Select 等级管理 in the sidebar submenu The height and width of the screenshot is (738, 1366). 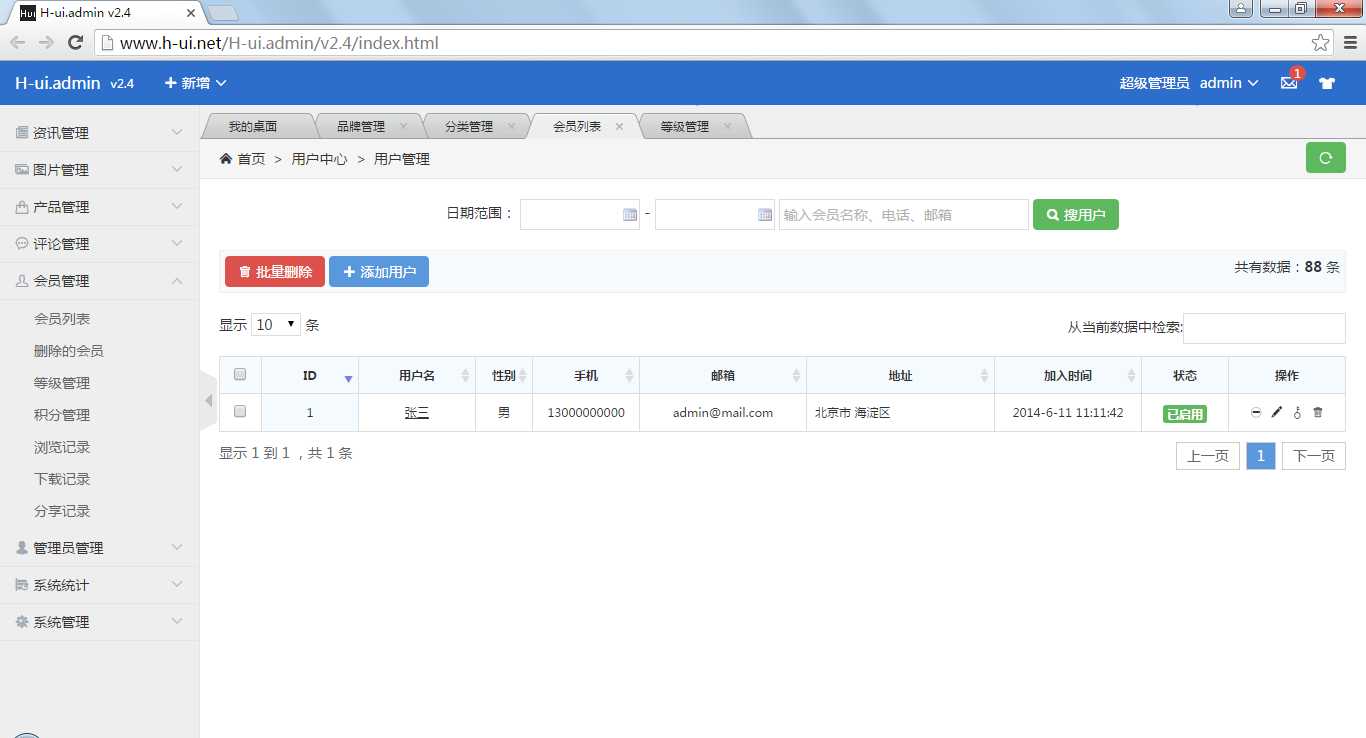(62, 383)
